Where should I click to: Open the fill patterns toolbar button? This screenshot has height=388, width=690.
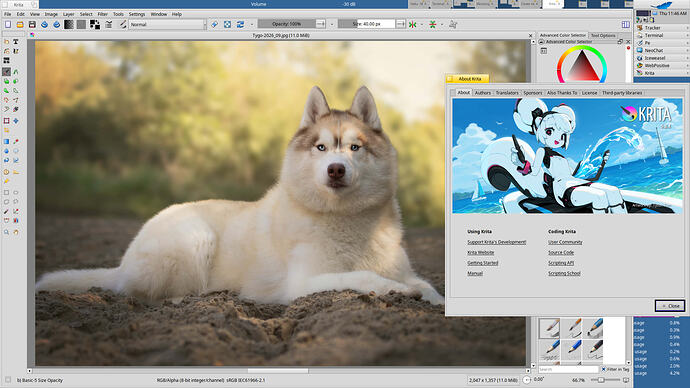point(81,24)
